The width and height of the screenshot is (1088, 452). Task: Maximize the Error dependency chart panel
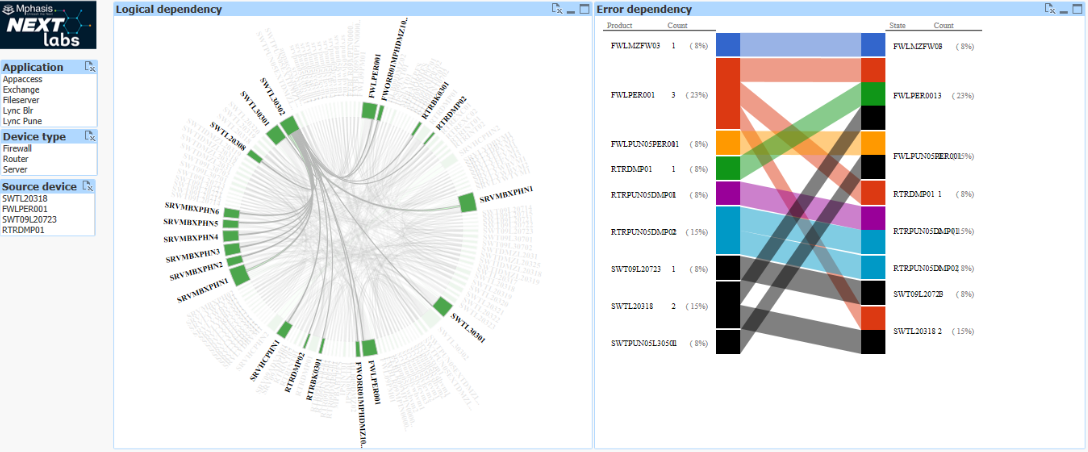pos(1077,9)
